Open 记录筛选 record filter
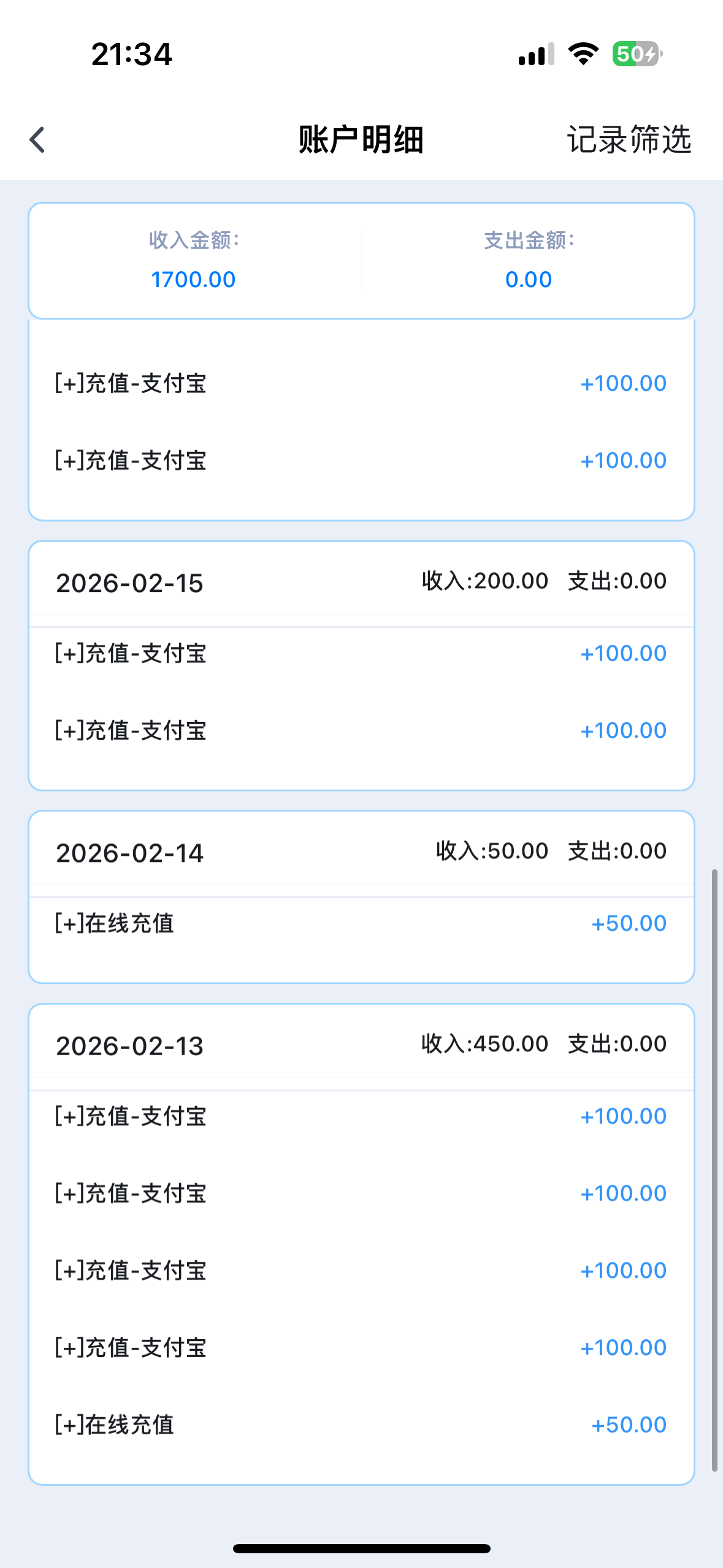 click(x=629, y=140)
